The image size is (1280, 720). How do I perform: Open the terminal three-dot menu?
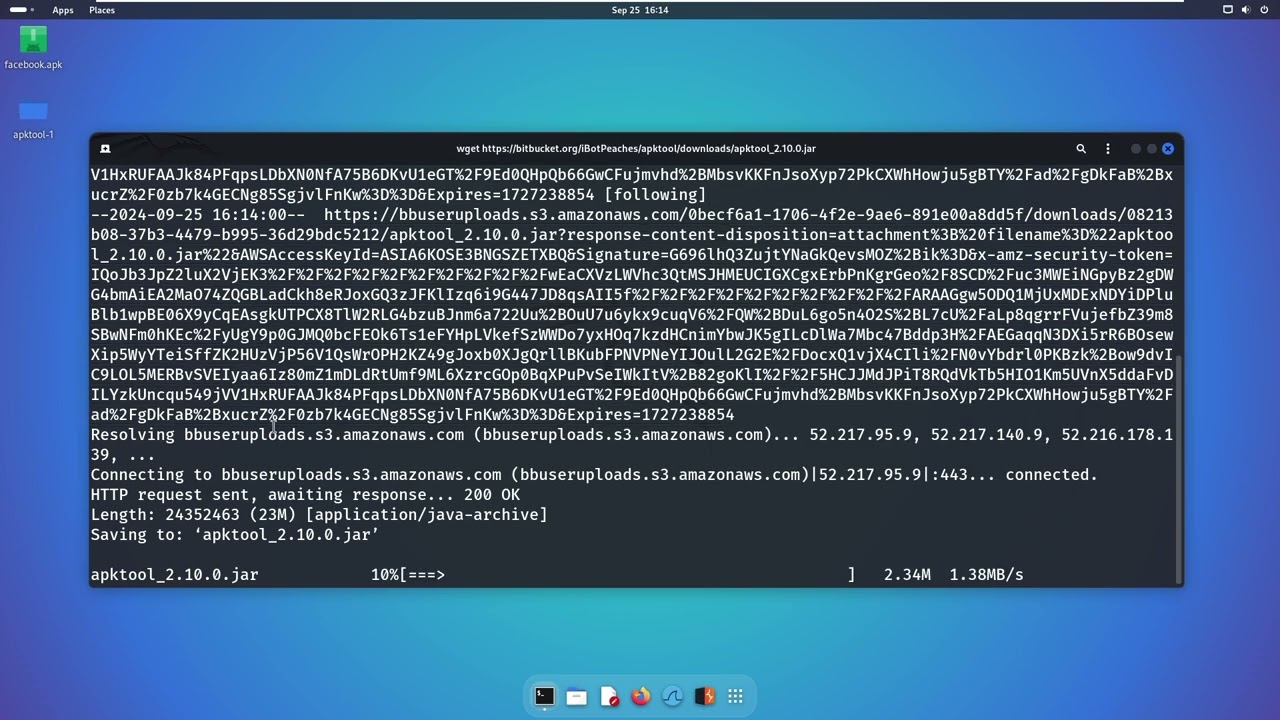1107,148
